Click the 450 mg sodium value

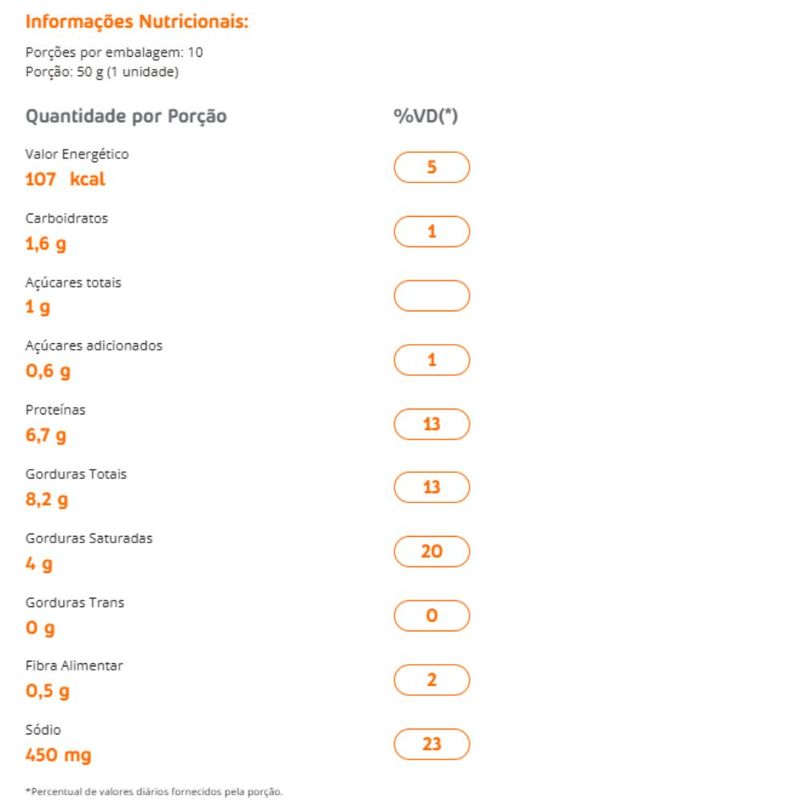coord(58,755)
